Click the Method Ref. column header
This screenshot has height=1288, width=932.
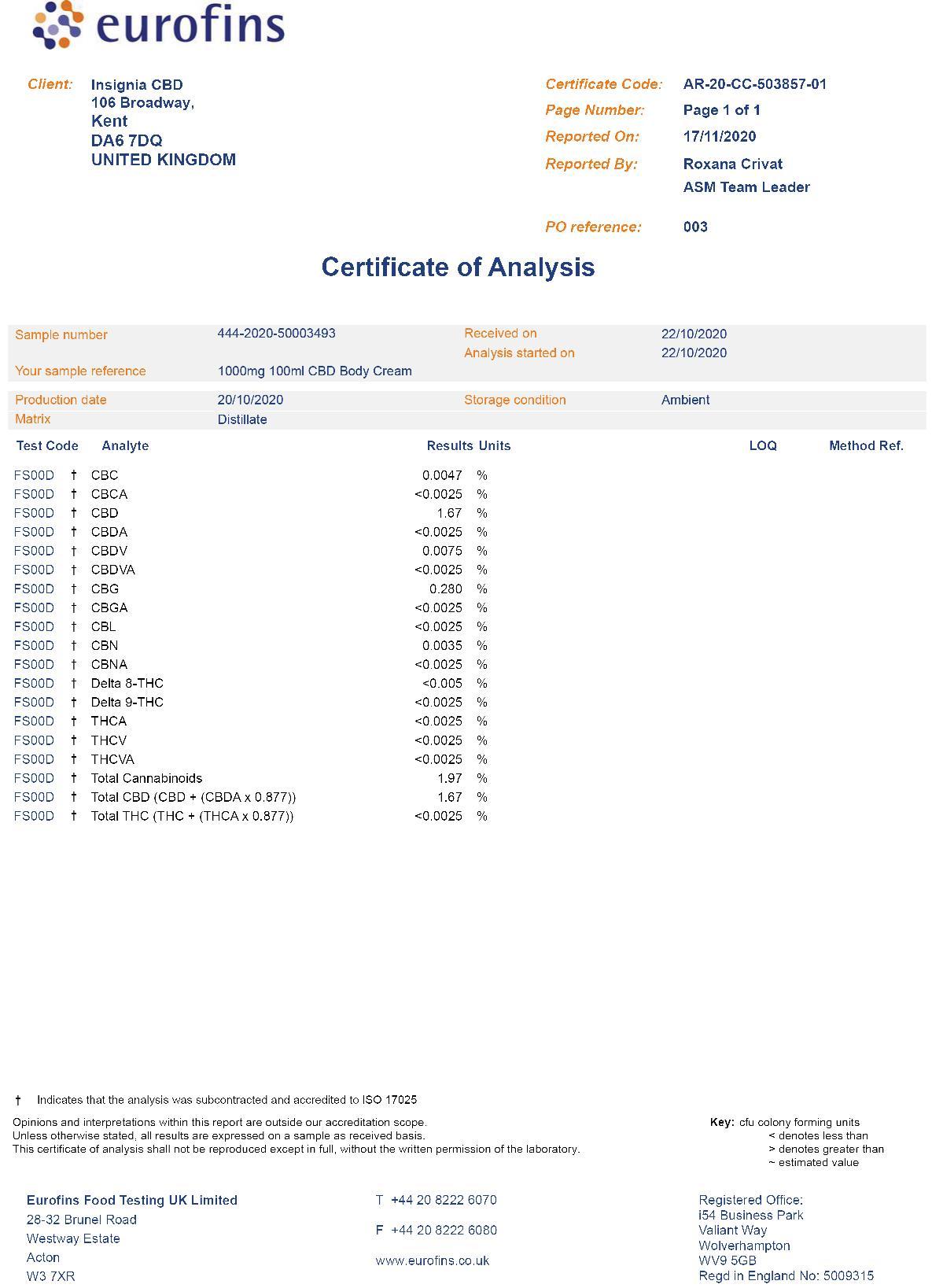coord(866,446)
